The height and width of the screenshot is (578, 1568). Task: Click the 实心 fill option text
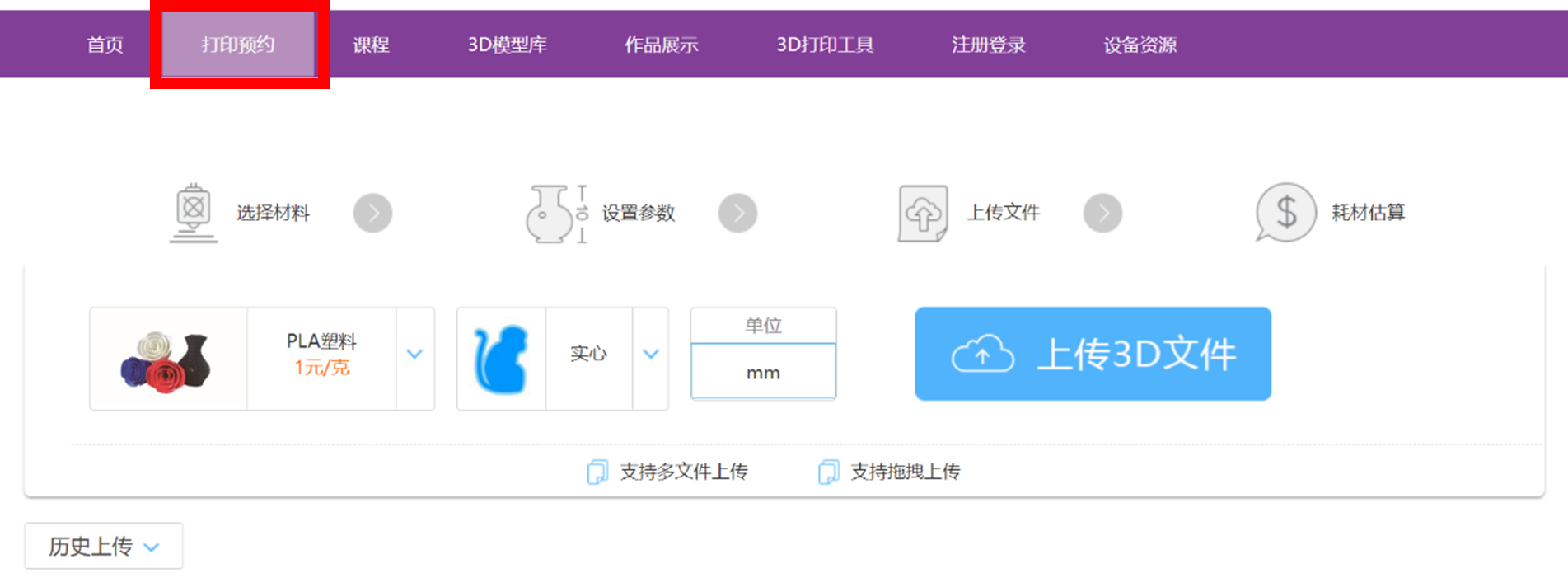click(588, 355)
